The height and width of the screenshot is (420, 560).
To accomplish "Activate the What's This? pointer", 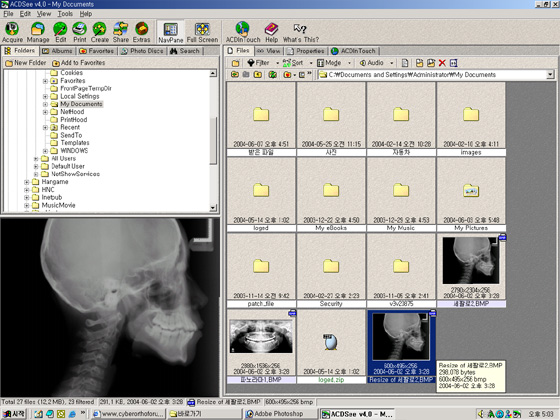I will [x=301, y=32].
